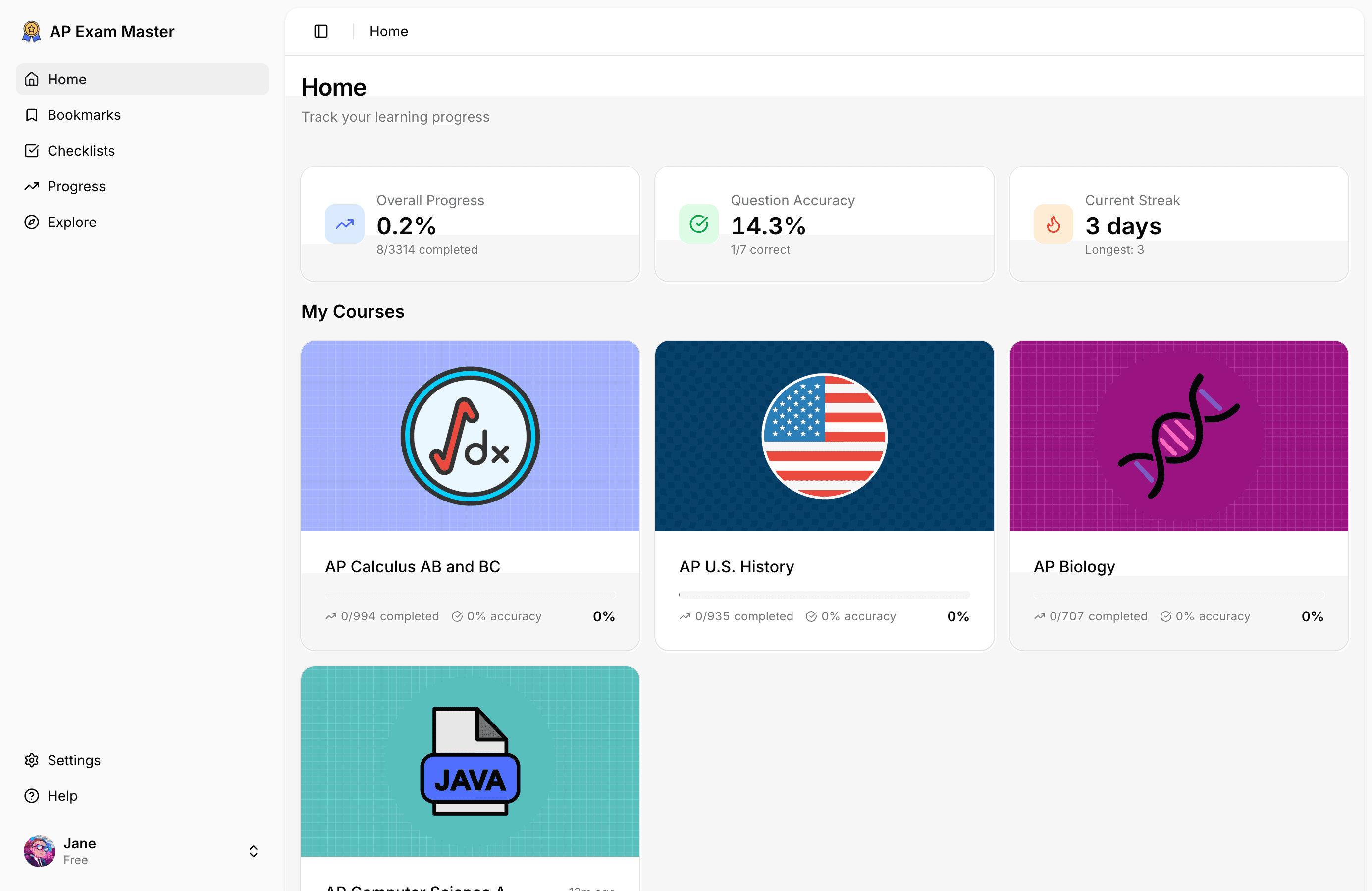Select Home in the sidebar navigation

click(x=67, y=79)
